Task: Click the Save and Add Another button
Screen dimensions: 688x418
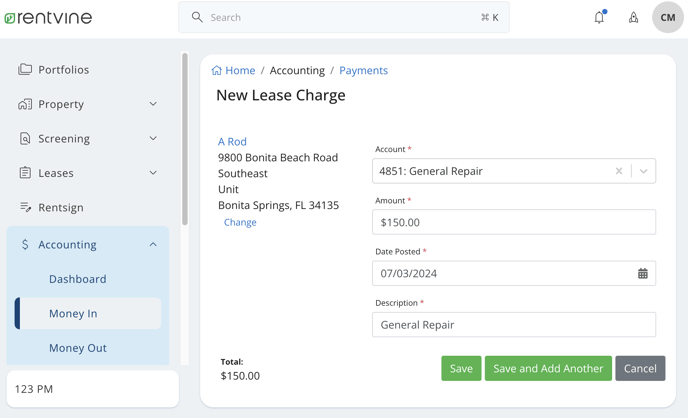Action: [x=548, y=368]
